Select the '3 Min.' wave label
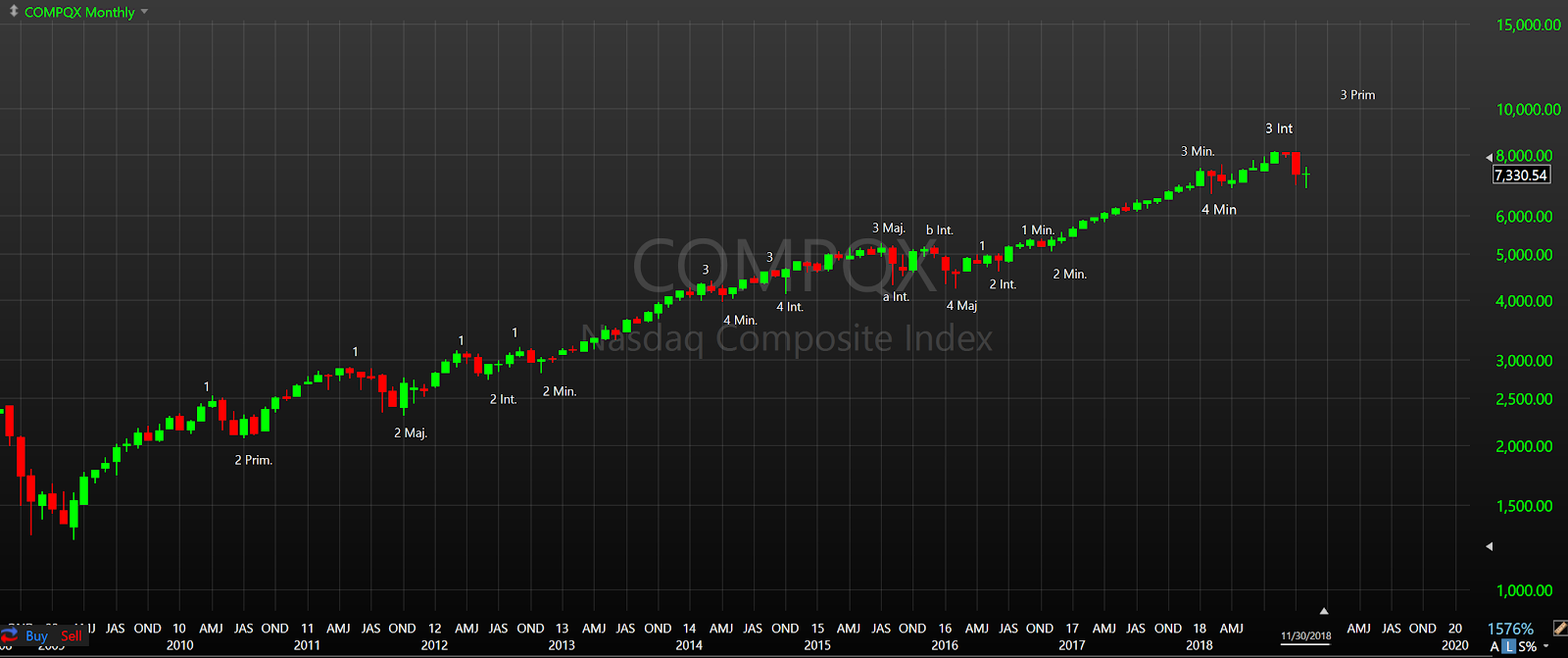1568x658 pixels. pos(1198,151)
